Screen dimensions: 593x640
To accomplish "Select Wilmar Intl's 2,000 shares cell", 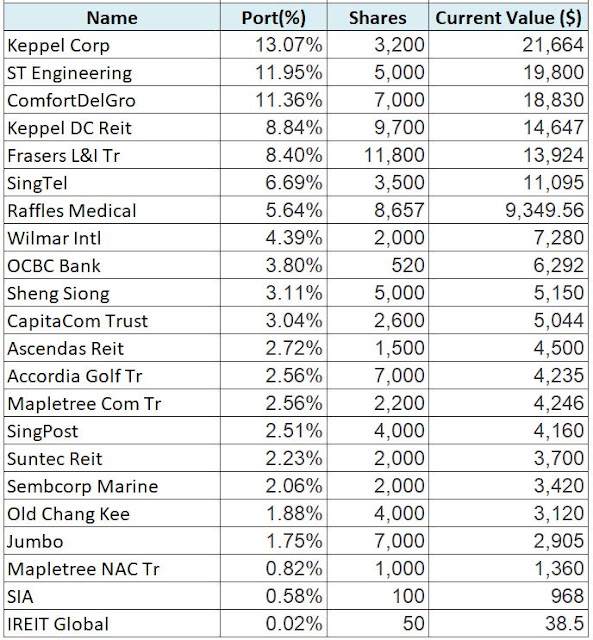I will coord(378,238).
